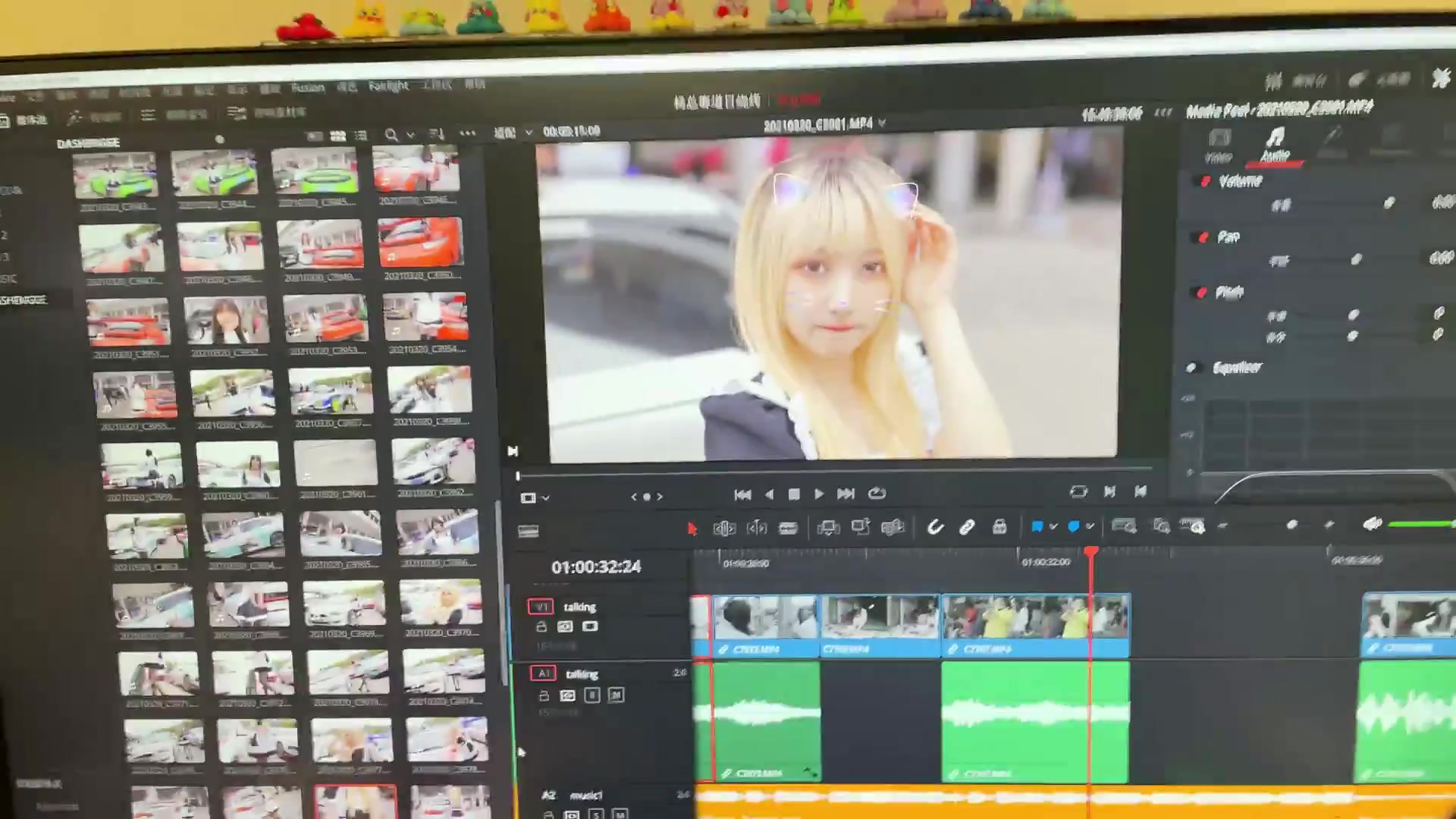Select the arrow Selection mode tool
The width and height of the screenshot is (1456, 819).
pos(692,529)
